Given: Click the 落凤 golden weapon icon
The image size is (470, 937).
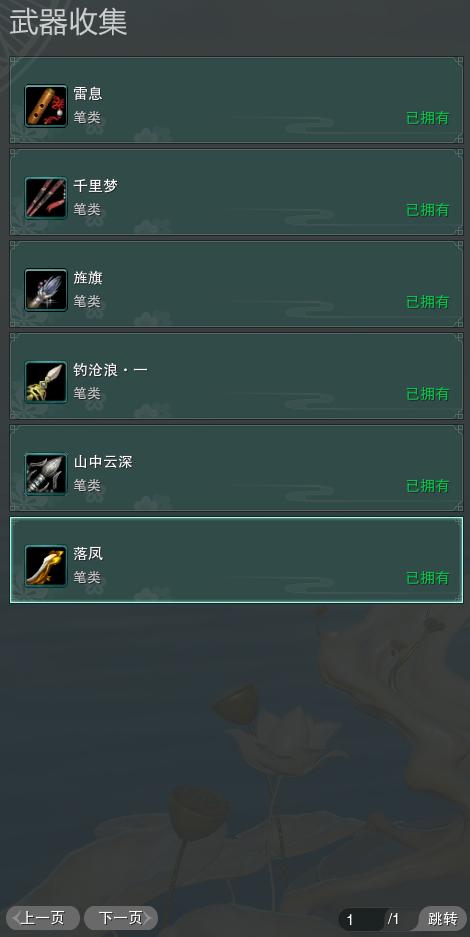Looking at the screenshot, I should pyautogui.click(x=46, y=566).
